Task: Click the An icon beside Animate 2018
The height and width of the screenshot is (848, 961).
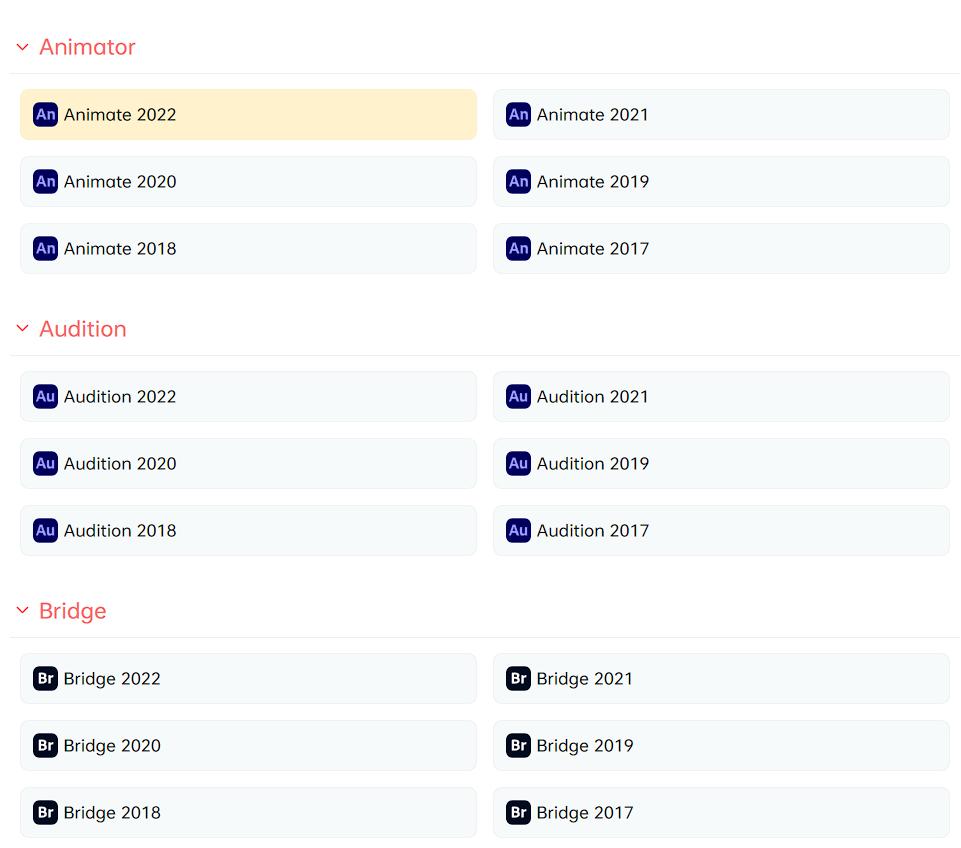Action: [x=45, y=248]
